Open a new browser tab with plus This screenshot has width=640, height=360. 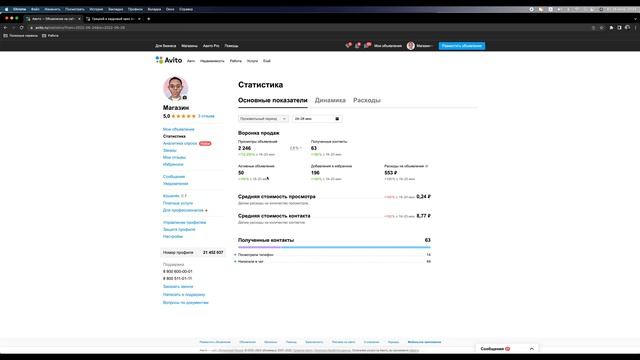click(x=149, y=19)
